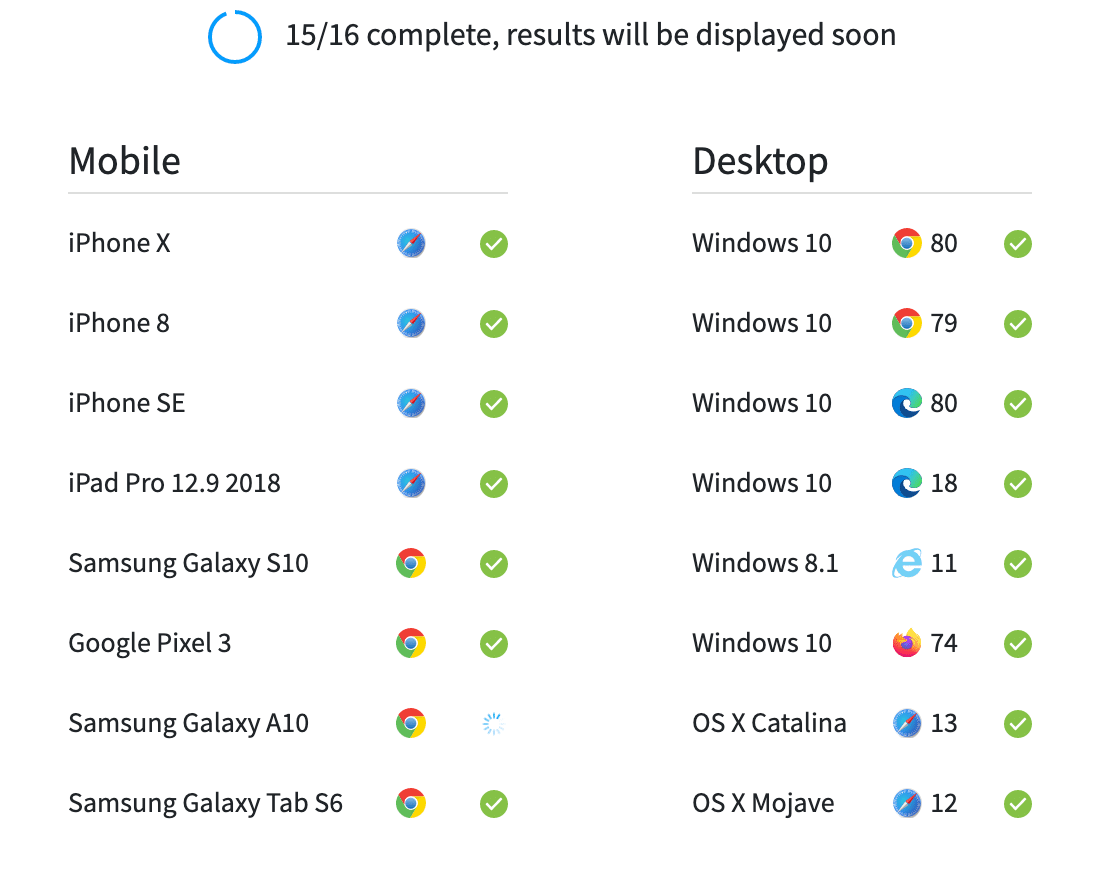The image size is (1094, 872).
Task: Click Internet Explorer 11 icon on Windows 8.1
Action: coord(906,564)
